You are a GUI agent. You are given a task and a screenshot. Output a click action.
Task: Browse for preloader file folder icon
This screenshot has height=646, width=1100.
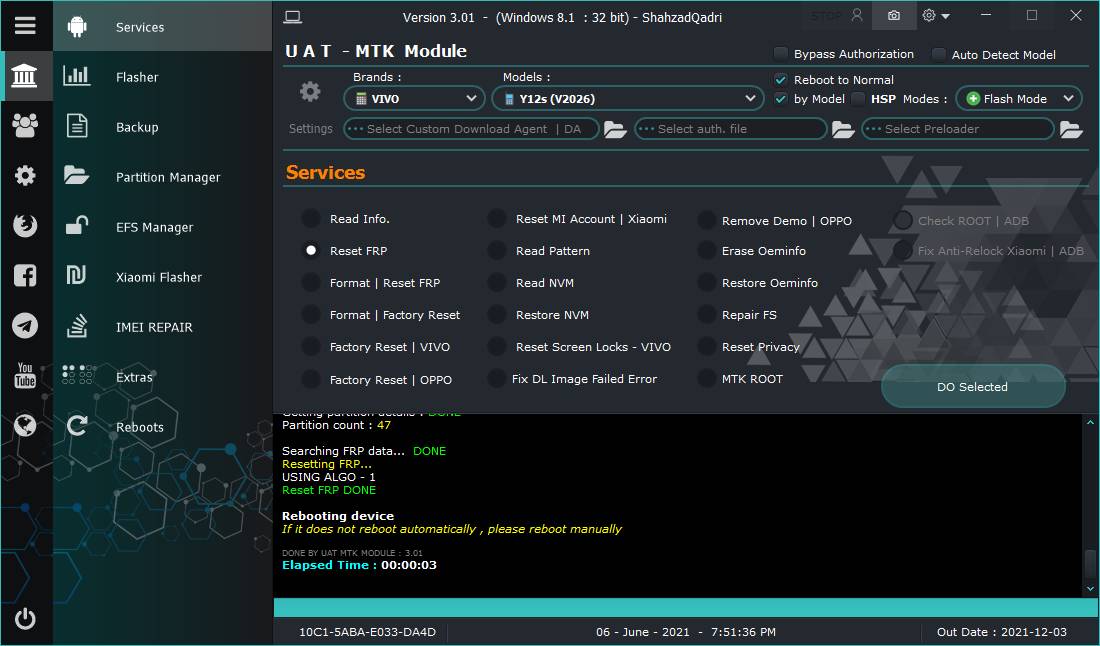coord(1071,129)
